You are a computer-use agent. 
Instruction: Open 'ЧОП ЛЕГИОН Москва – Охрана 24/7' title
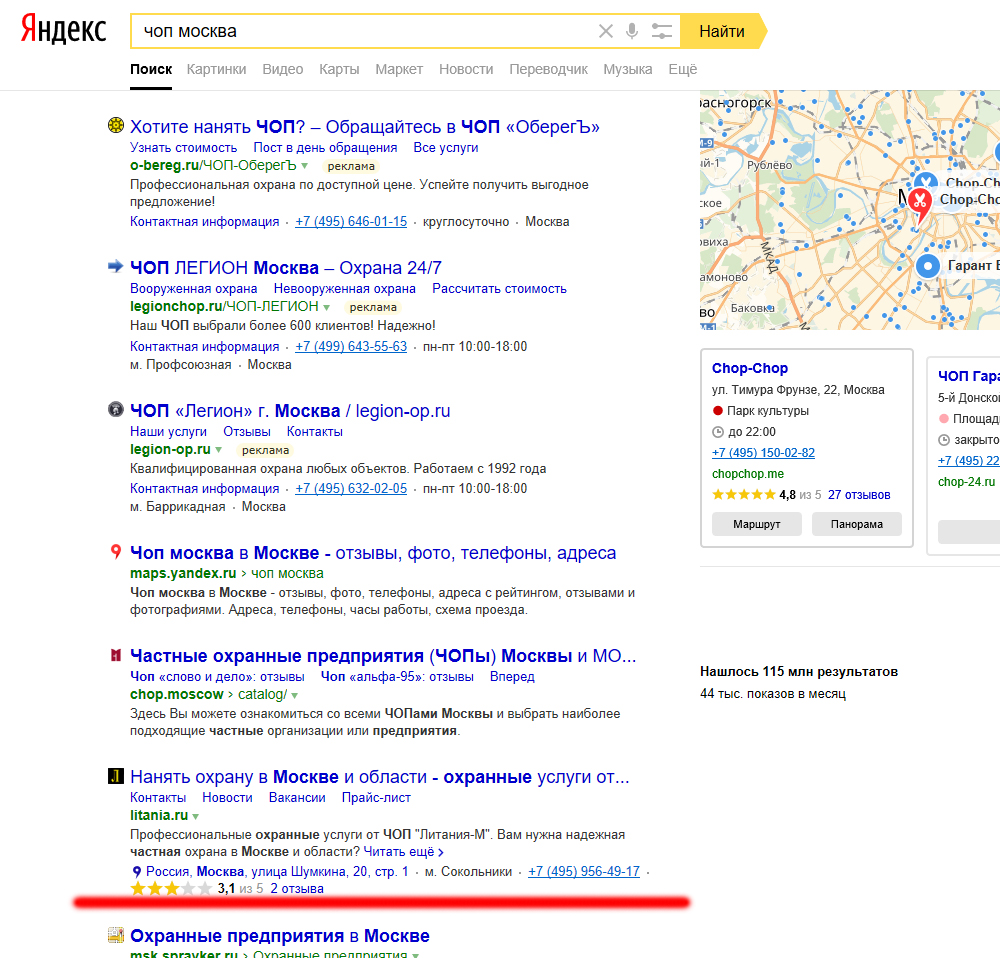(x=286, y=267)
